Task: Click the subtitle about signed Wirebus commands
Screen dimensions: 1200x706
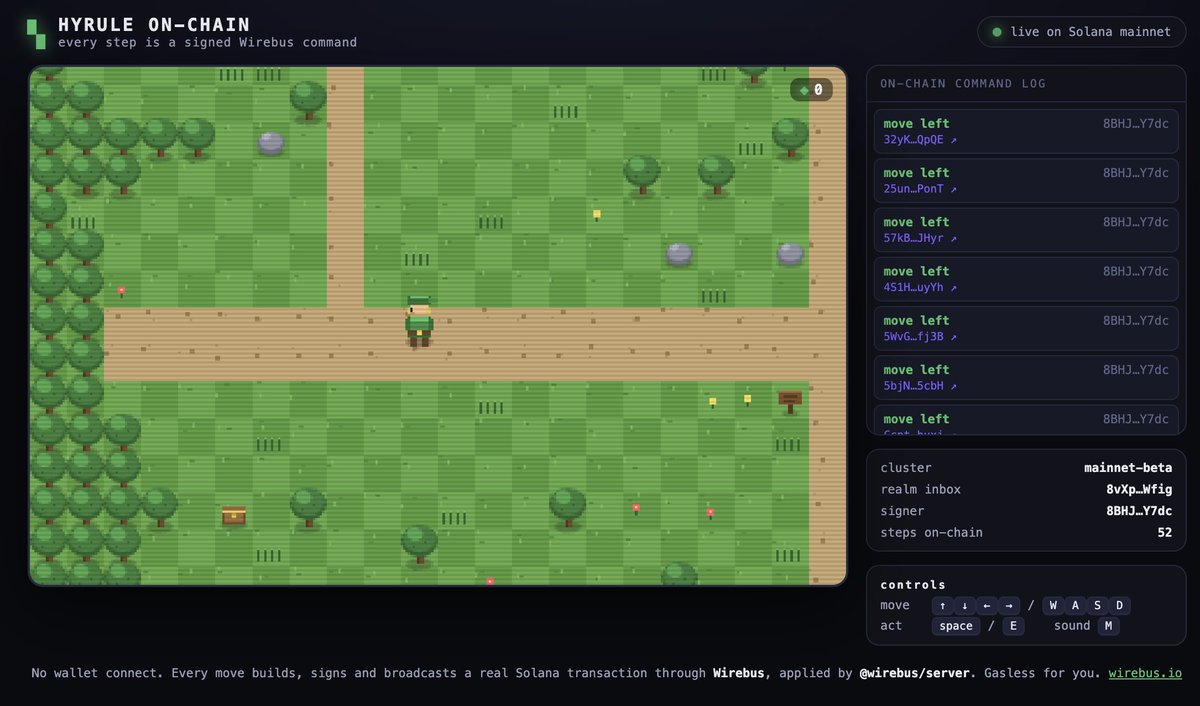Action: coord(207,43)
